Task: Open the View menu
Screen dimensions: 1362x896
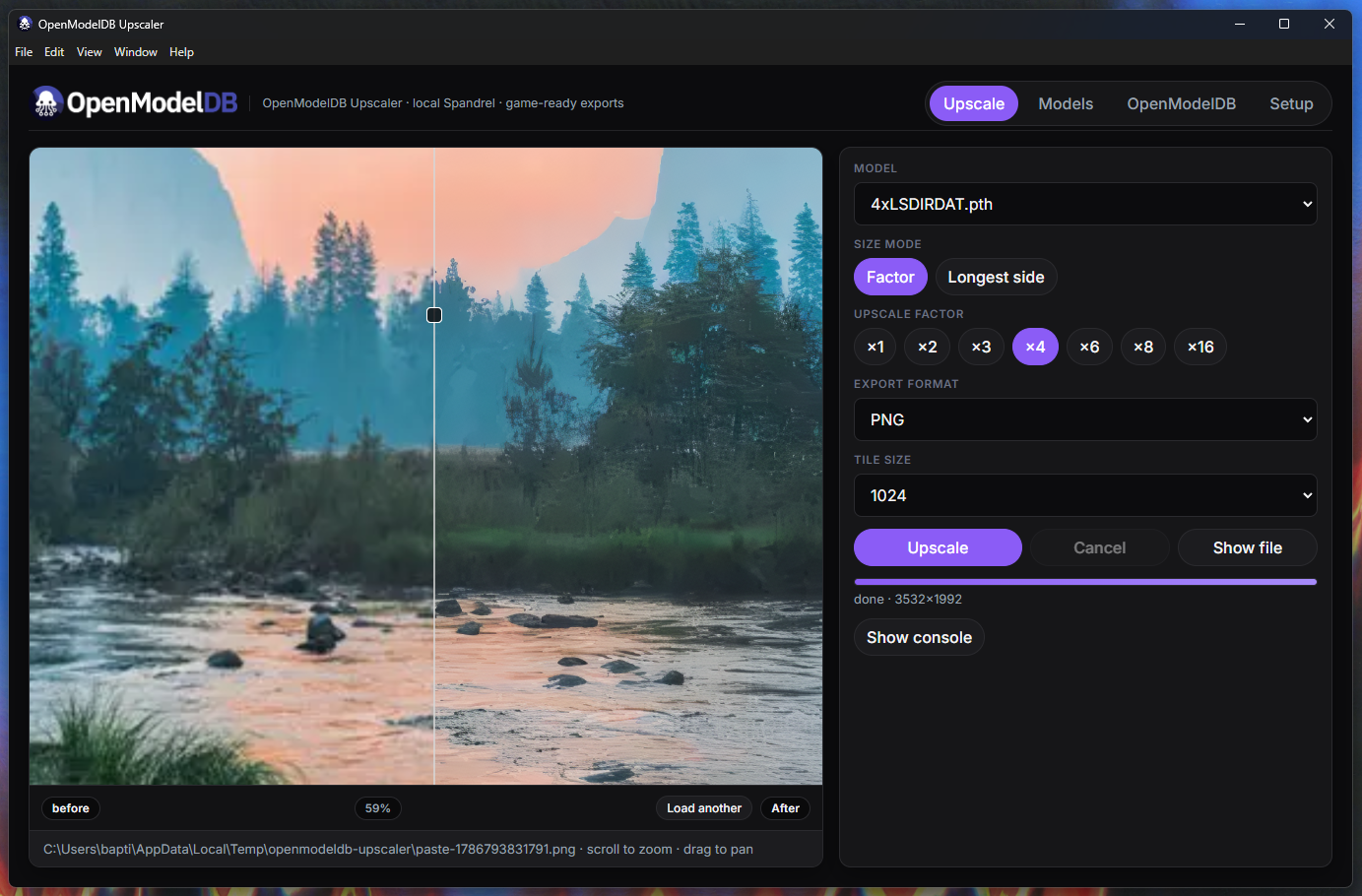Action: coord(90,52)
